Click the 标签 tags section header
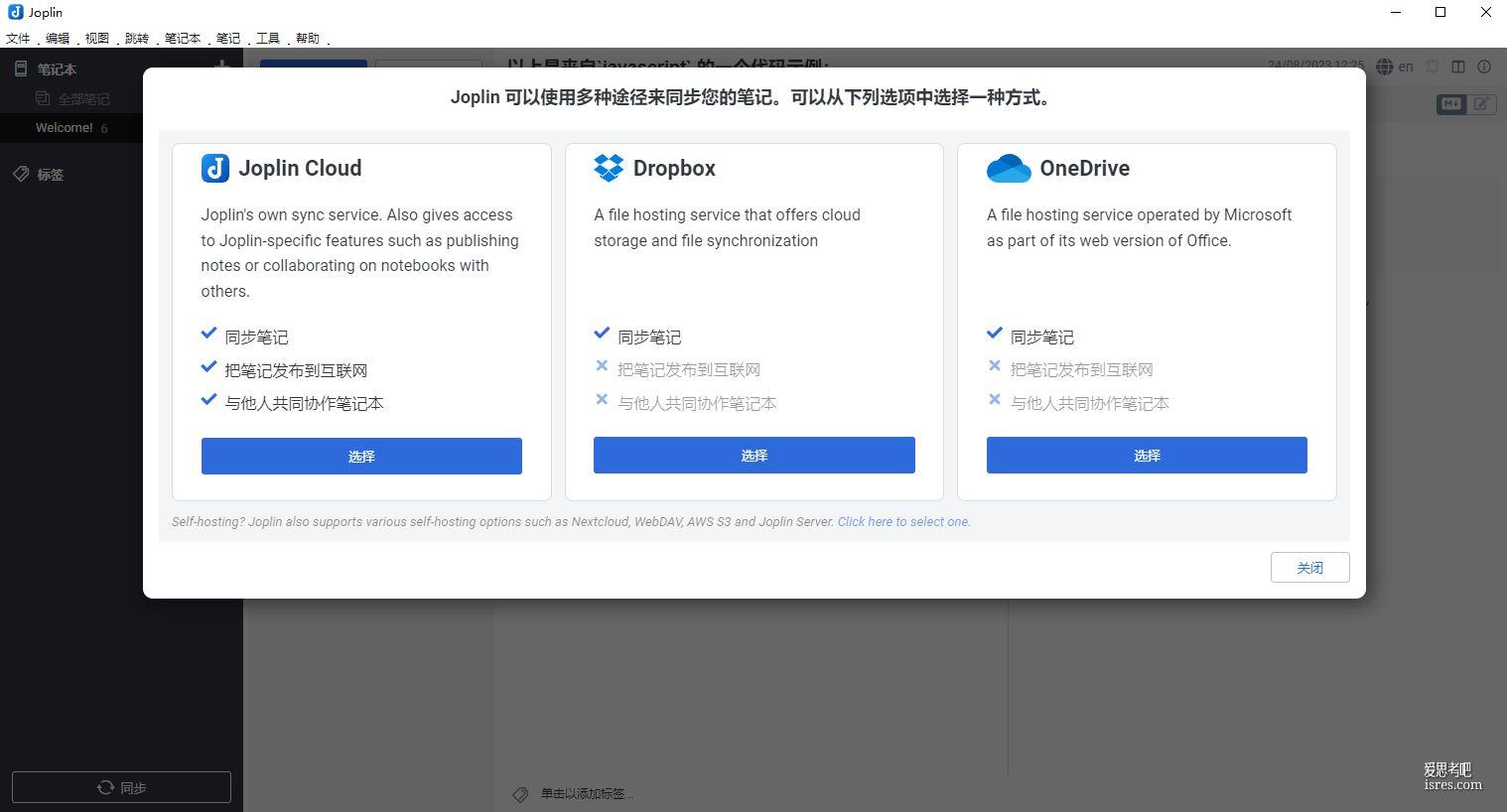 point(50,174)
